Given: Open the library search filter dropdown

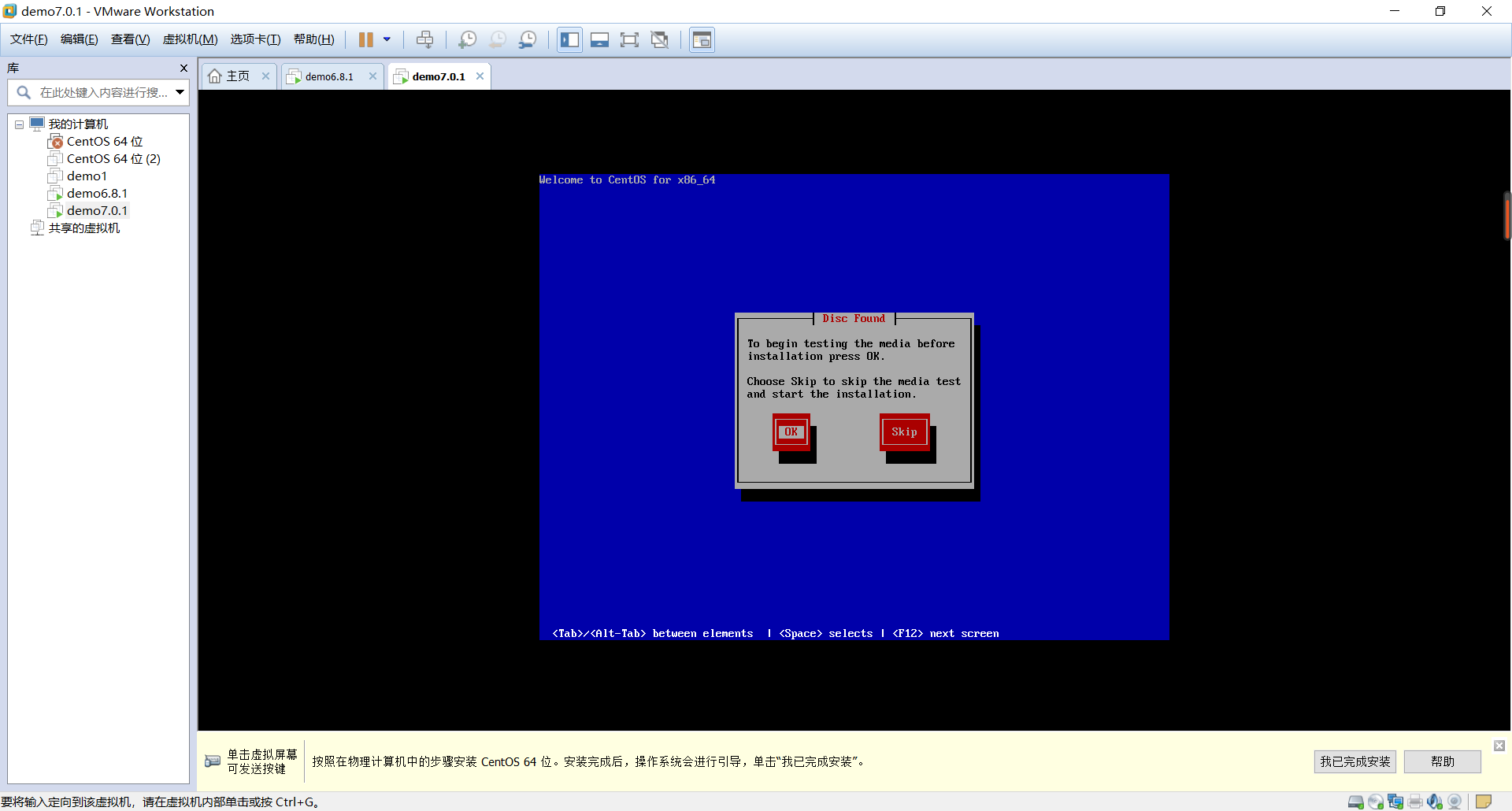Looking at the screenshot, I should point(180,93).
